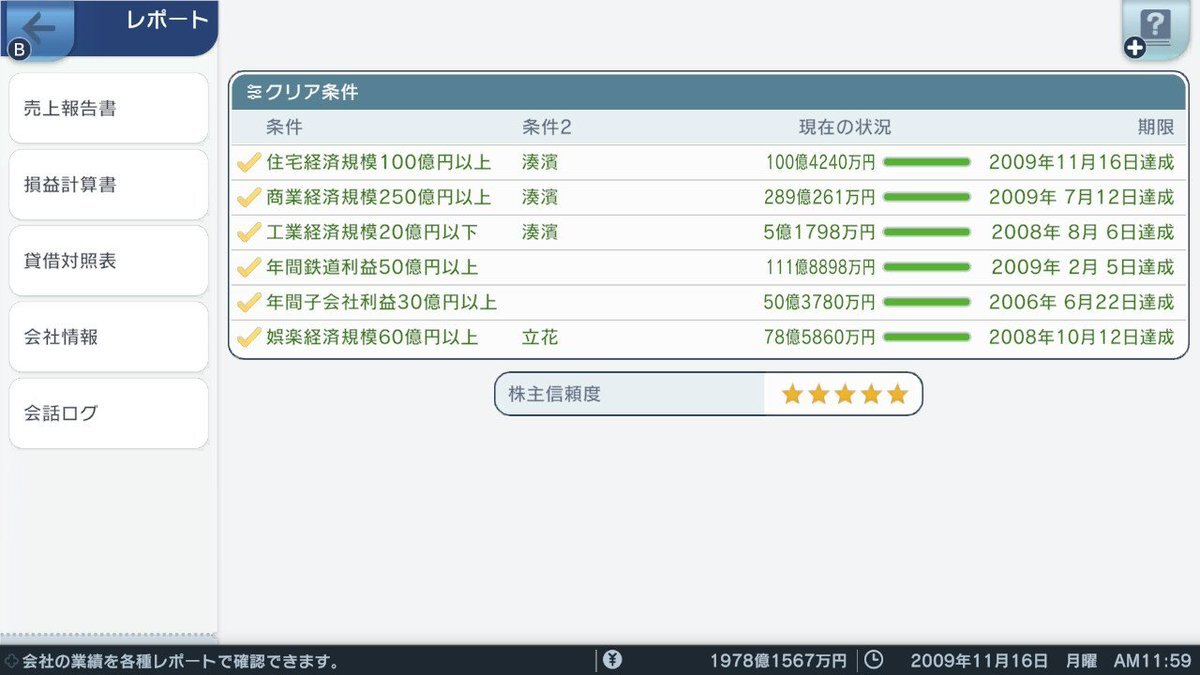
Task: Click date 2006年 6月22日達成
Action: click(1081, 302)
